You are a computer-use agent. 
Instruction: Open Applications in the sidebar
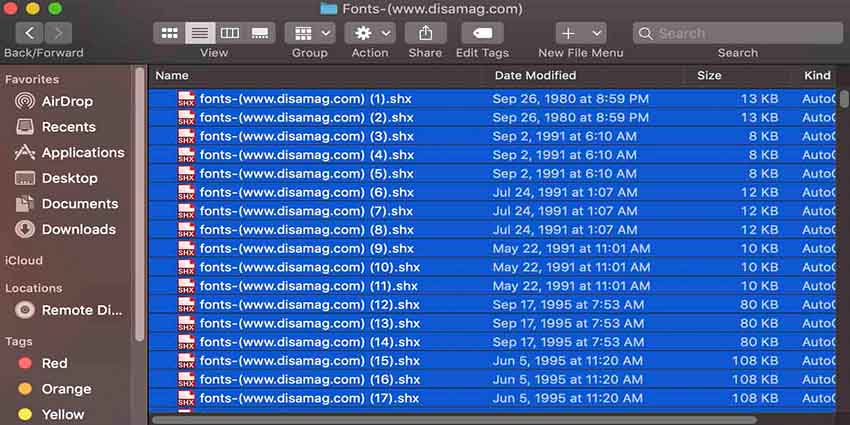tap(82, 153)
